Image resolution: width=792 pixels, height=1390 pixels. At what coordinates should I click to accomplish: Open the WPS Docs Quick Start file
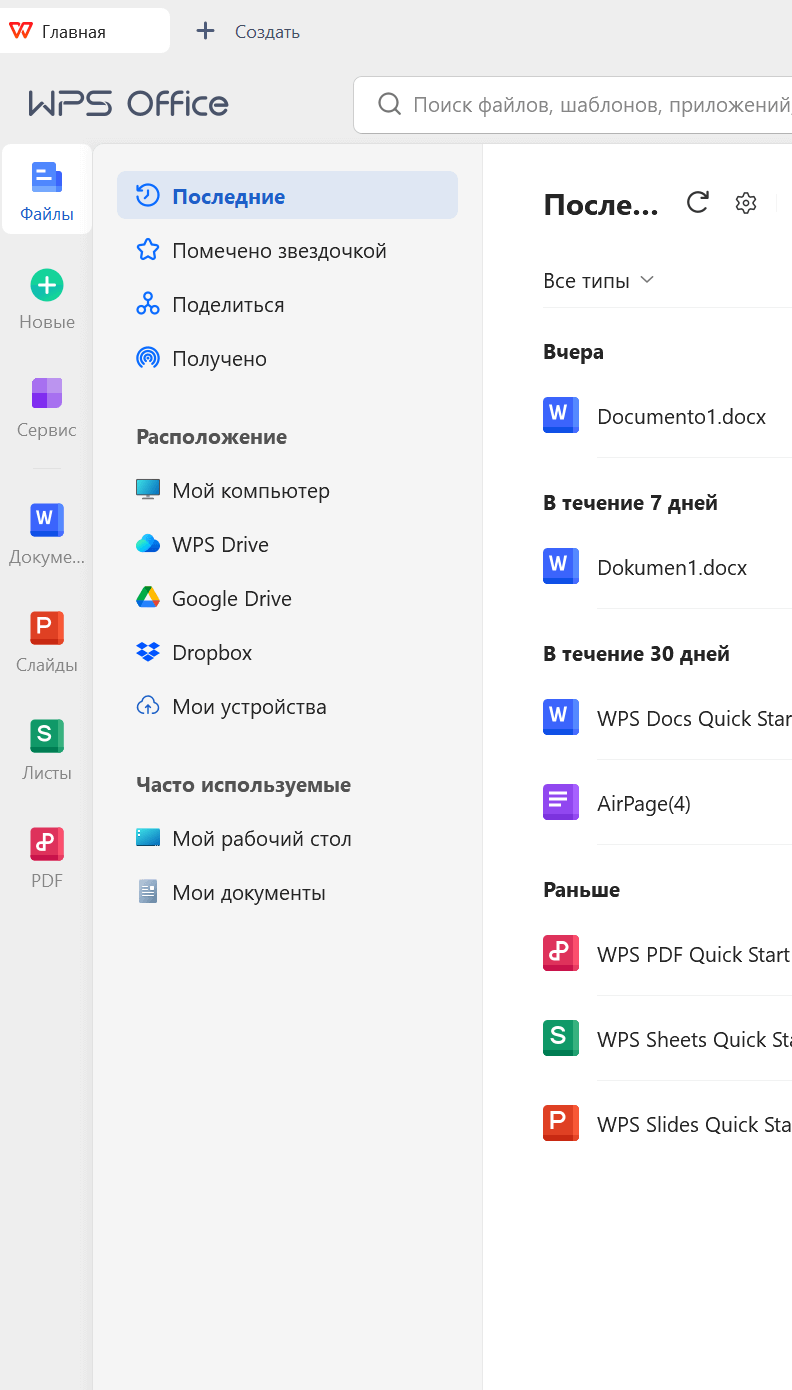(694, 718)
